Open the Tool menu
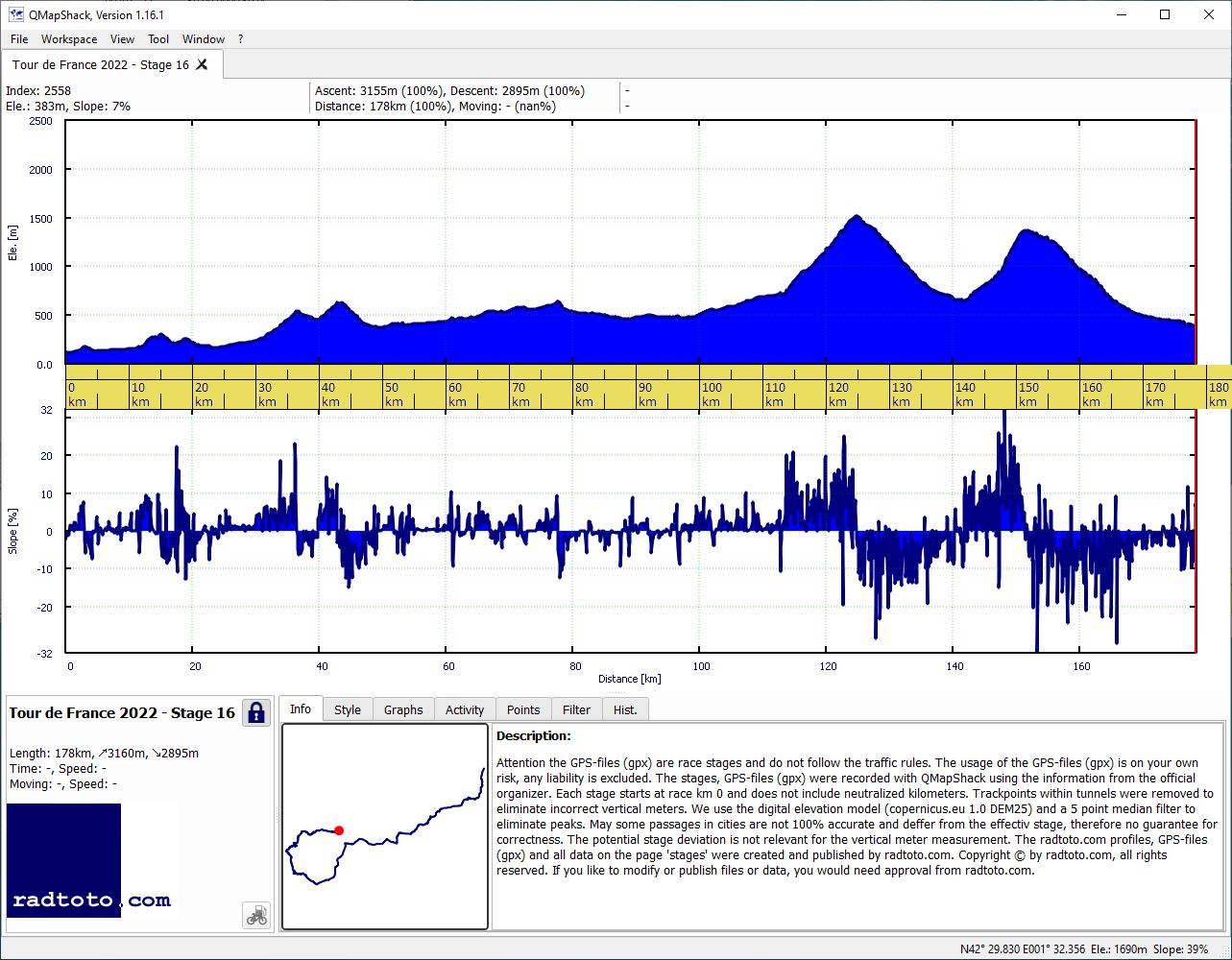This screenshot has height=960, width=1232. point(158,39)
